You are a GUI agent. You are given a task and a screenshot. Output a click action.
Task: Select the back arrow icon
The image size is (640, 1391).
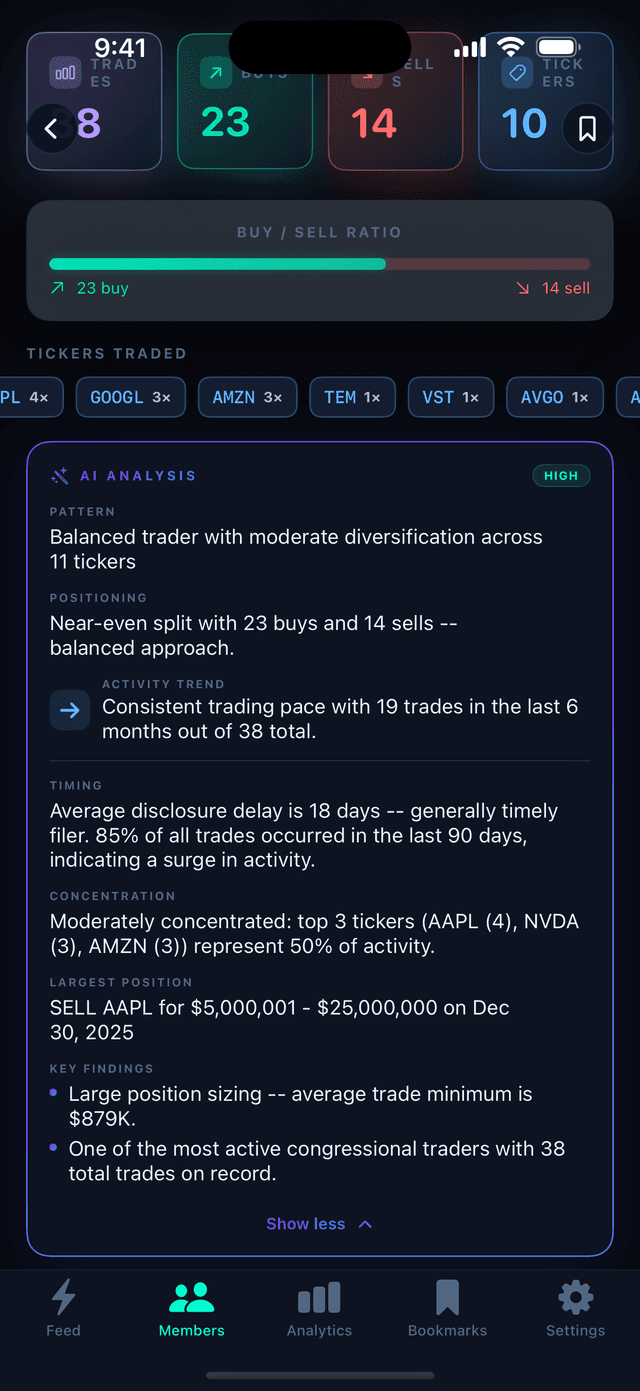[52, 128]
